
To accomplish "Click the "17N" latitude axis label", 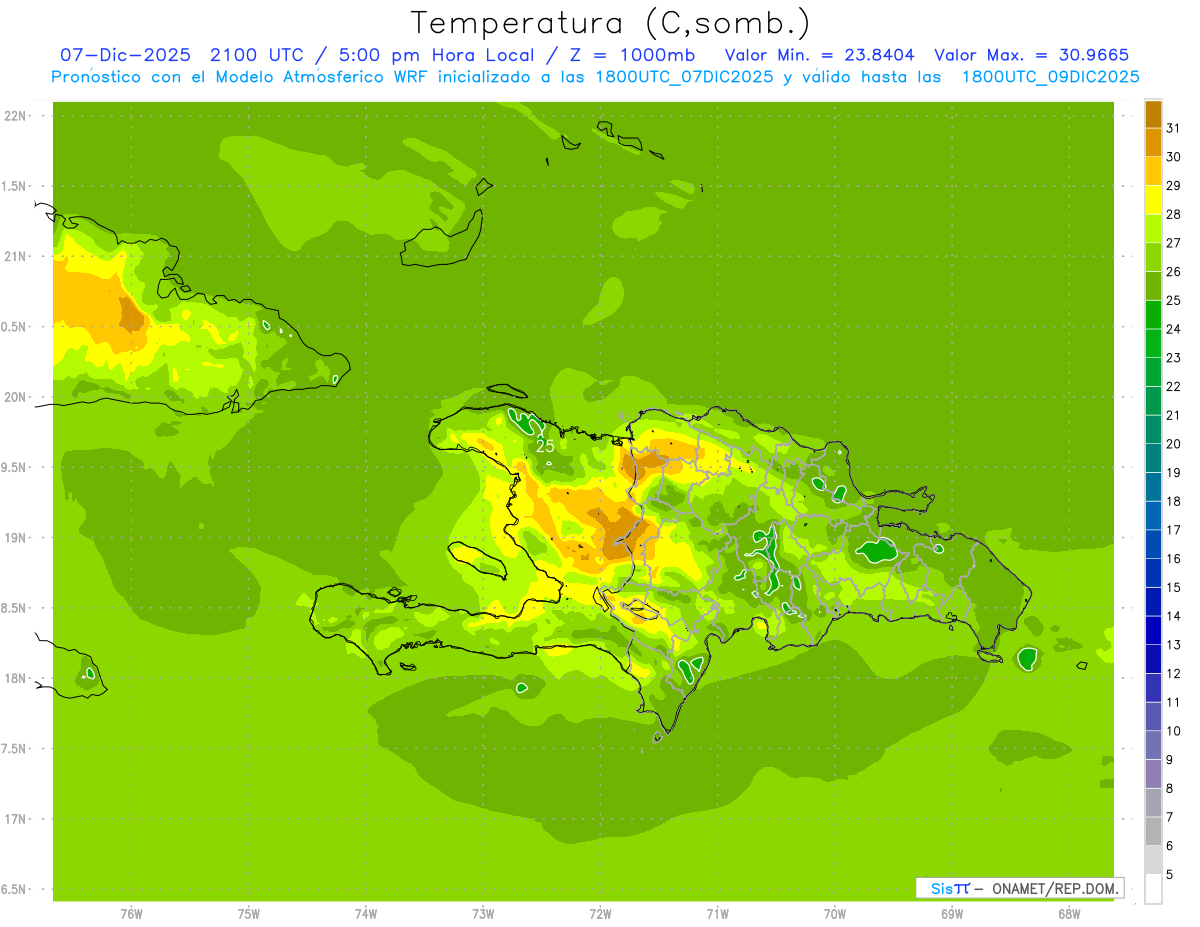I will click(x=16, y=819).
